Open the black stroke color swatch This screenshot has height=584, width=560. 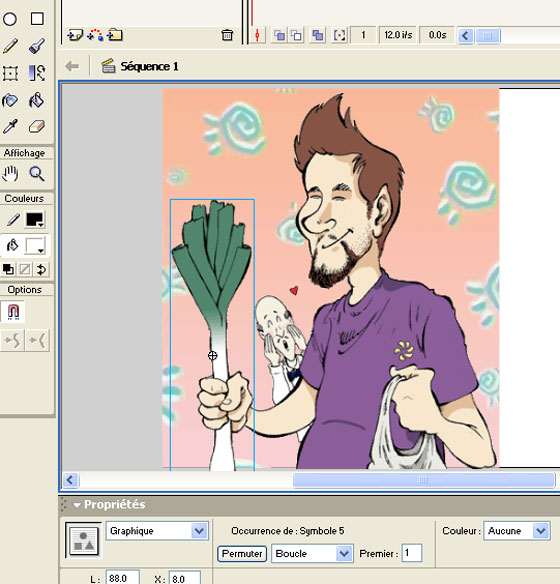35,220
